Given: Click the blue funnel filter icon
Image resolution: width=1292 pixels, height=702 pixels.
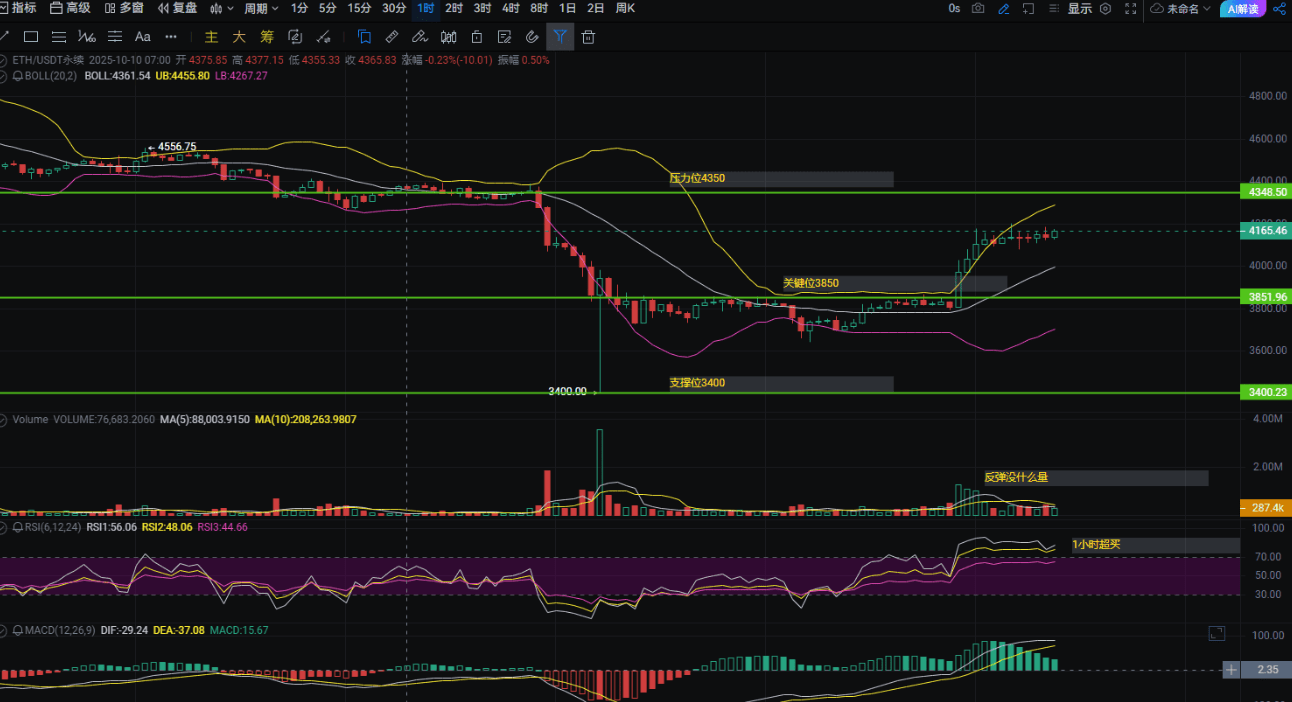Looking at the screenshot, I should coord(560,37).
